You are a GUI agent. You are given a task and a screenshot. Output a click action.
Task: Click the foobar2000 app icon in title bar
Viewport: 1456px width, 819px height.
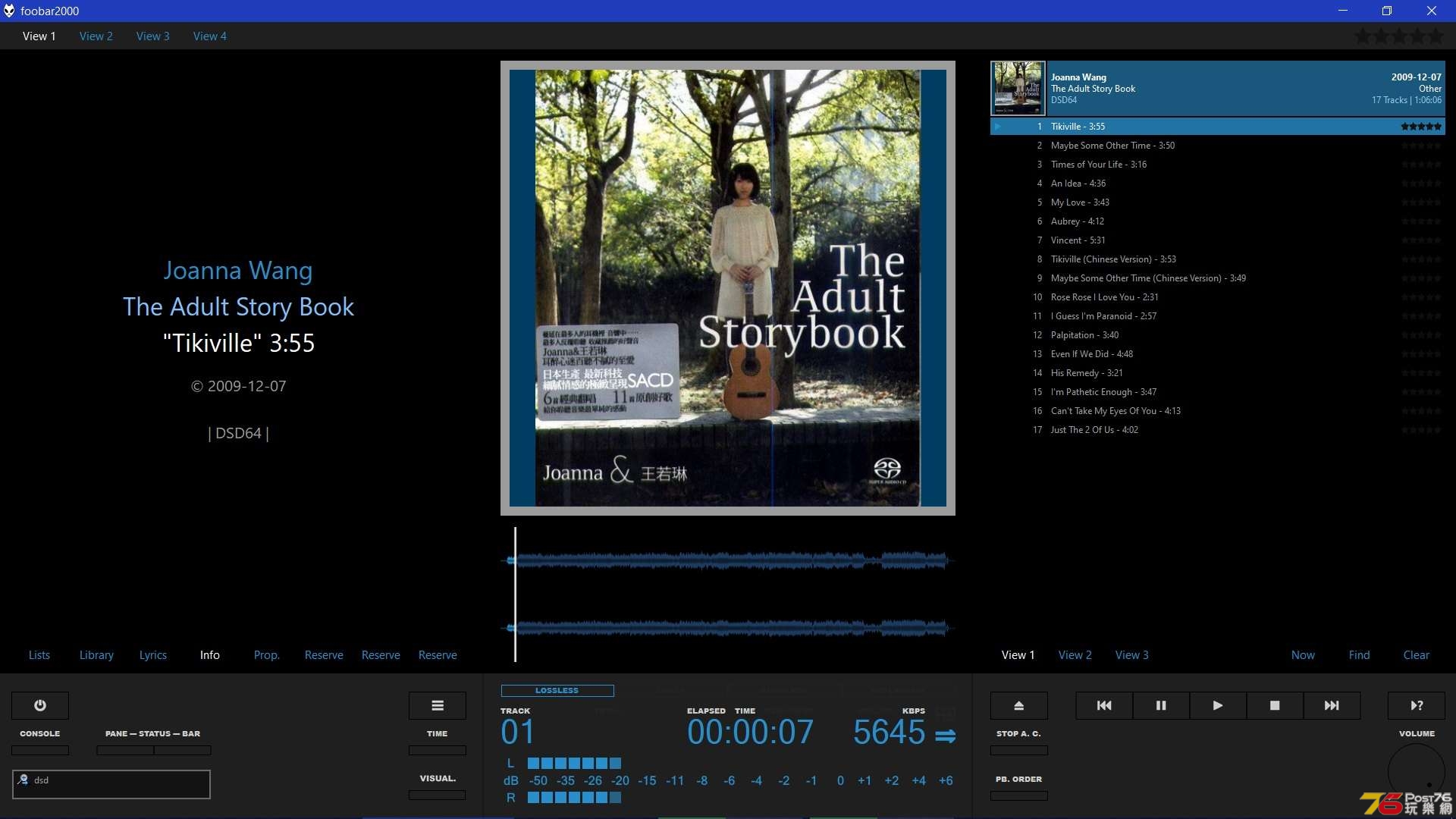[x=9, y=11]
